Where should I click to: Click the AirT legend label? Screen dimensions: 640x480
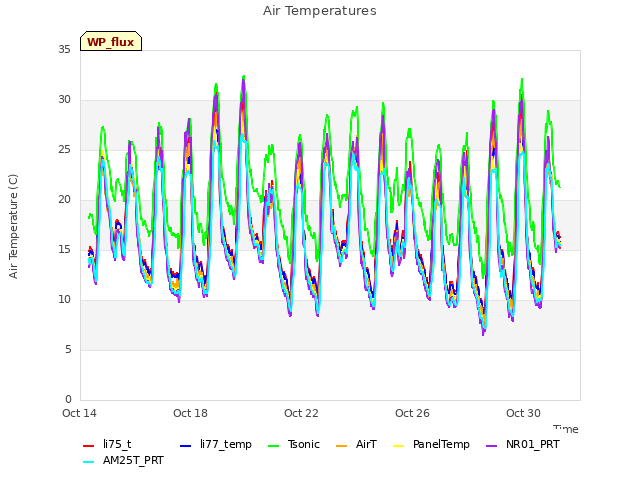[366, 444]
